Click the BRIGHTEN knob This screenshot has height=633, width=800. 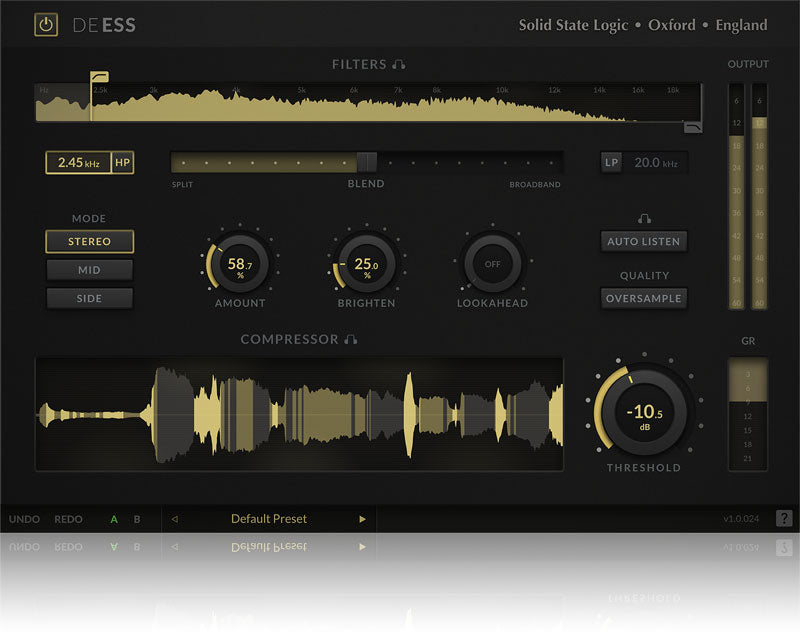click(366, 264)
